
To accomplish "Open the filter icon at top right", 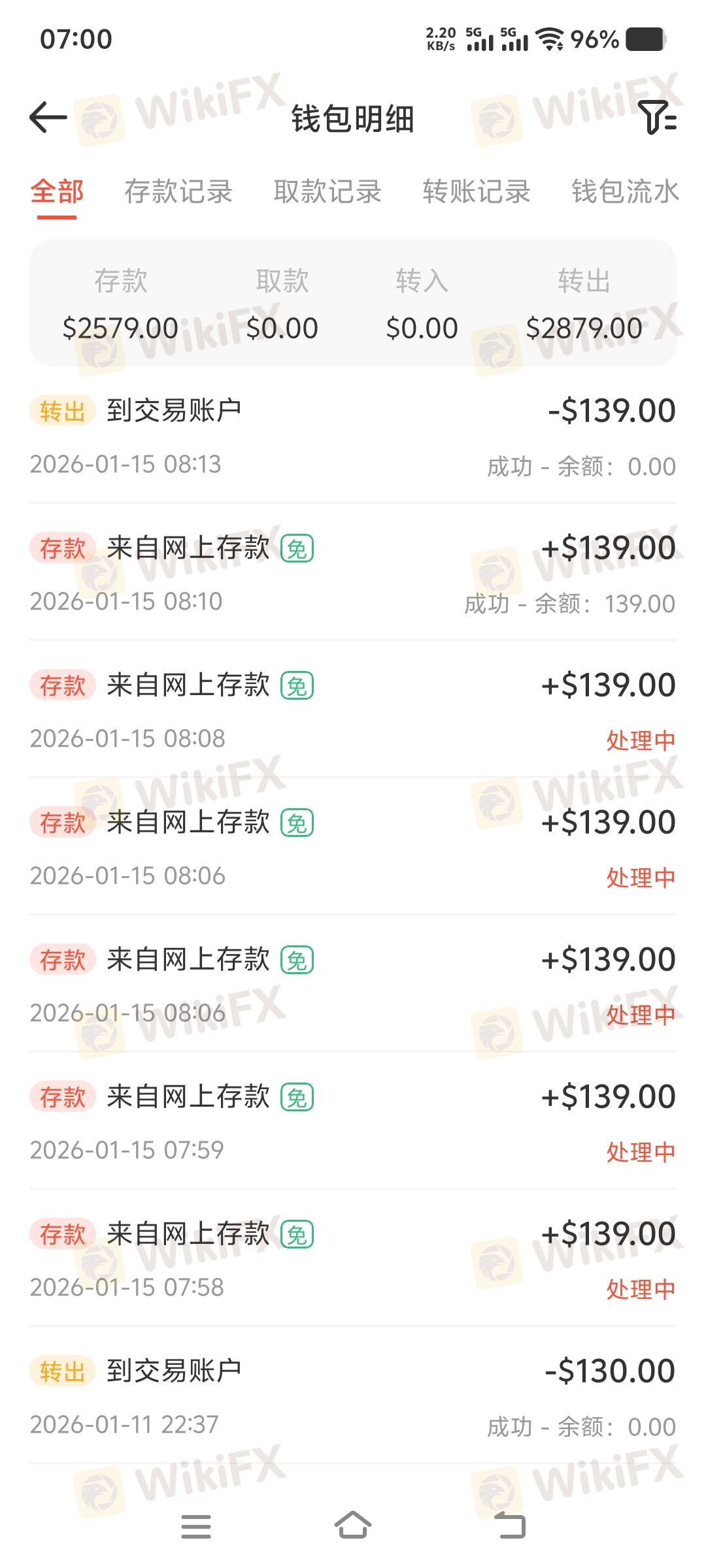I will point(656,118).
